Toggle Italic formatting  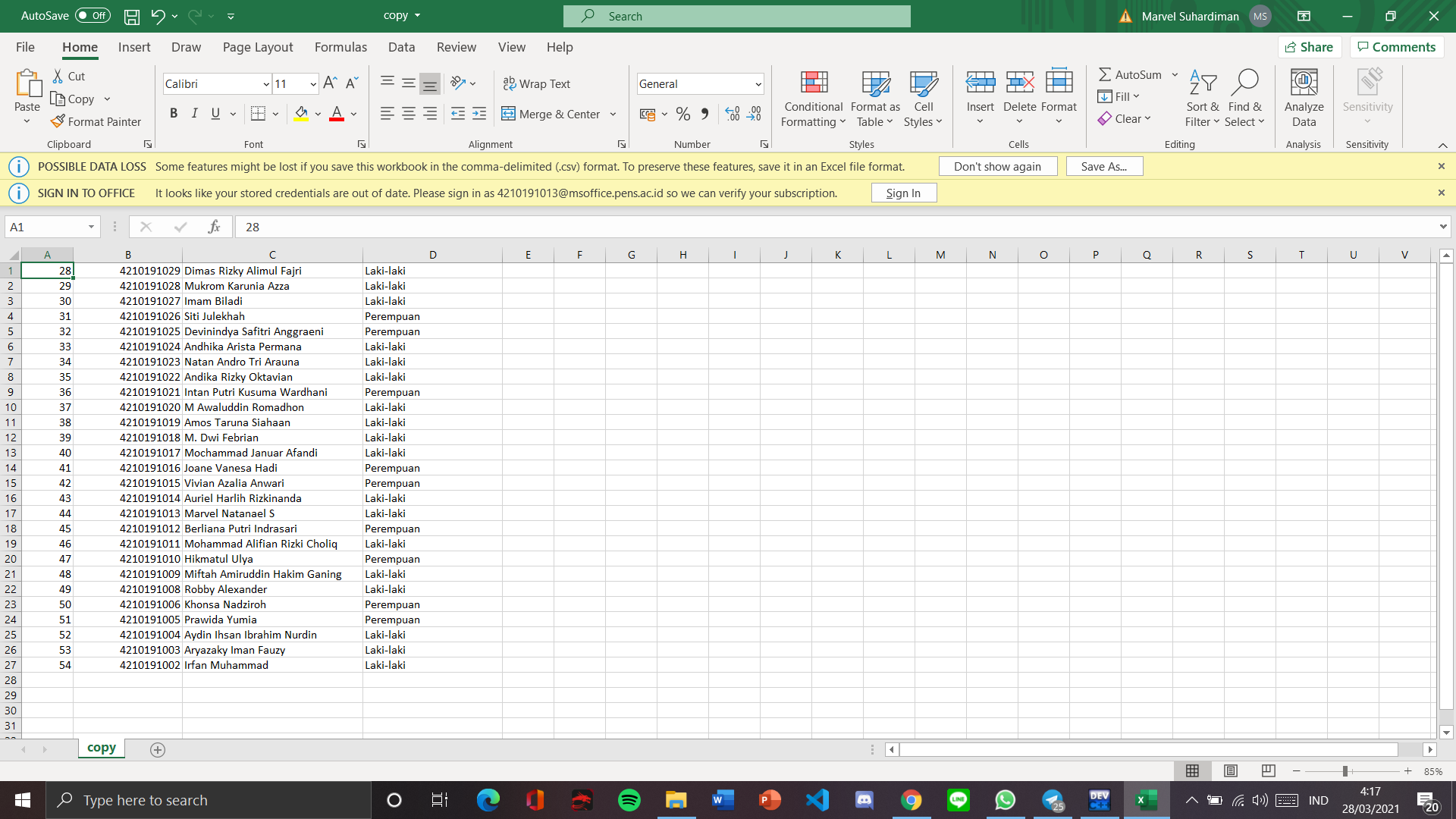[195, 114]
